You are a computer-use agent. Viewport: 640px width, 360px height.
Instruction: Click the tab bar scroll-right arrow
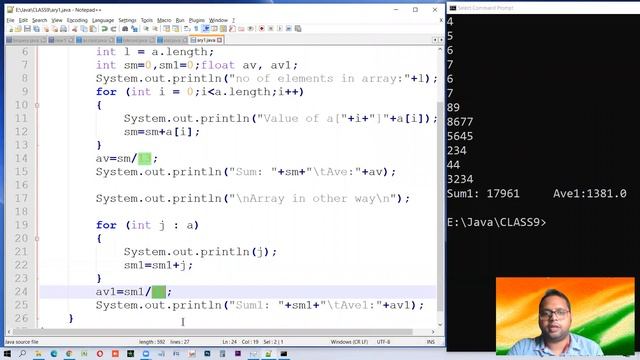[441, 40]
